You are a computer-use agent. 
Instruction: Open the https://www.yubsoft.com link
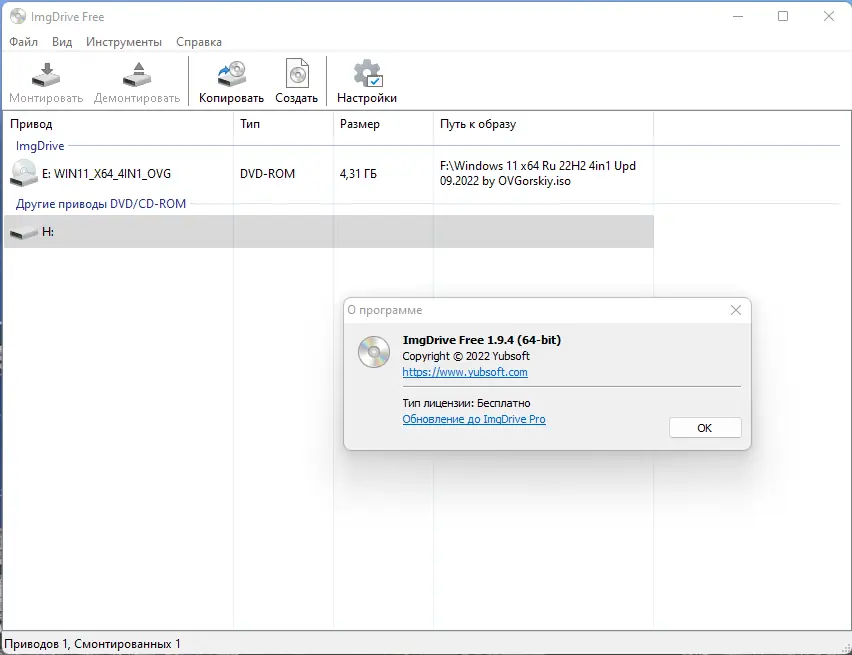(x=465, y=372)
